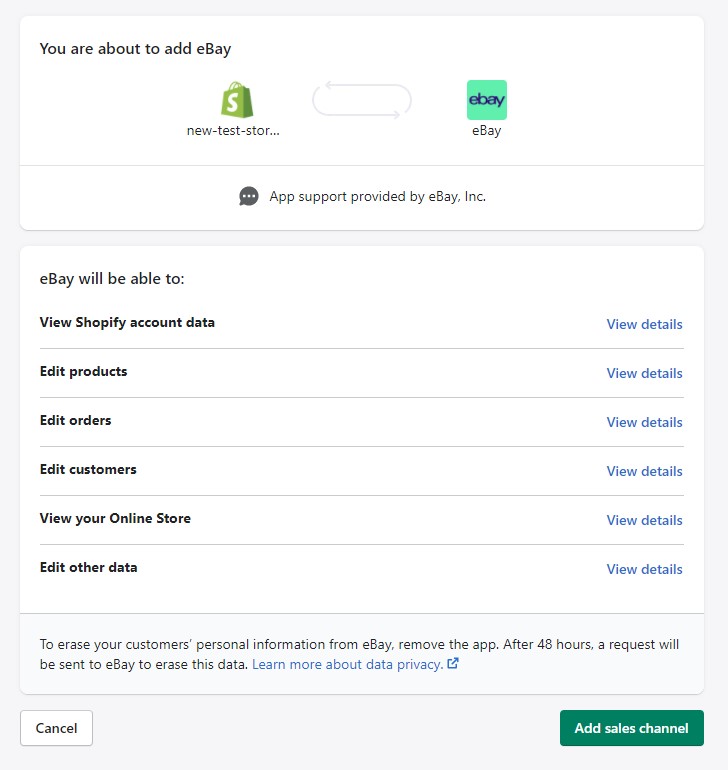Click the View Shopify account data permission title
Screen dimensions: 728x770
(127, 322)
